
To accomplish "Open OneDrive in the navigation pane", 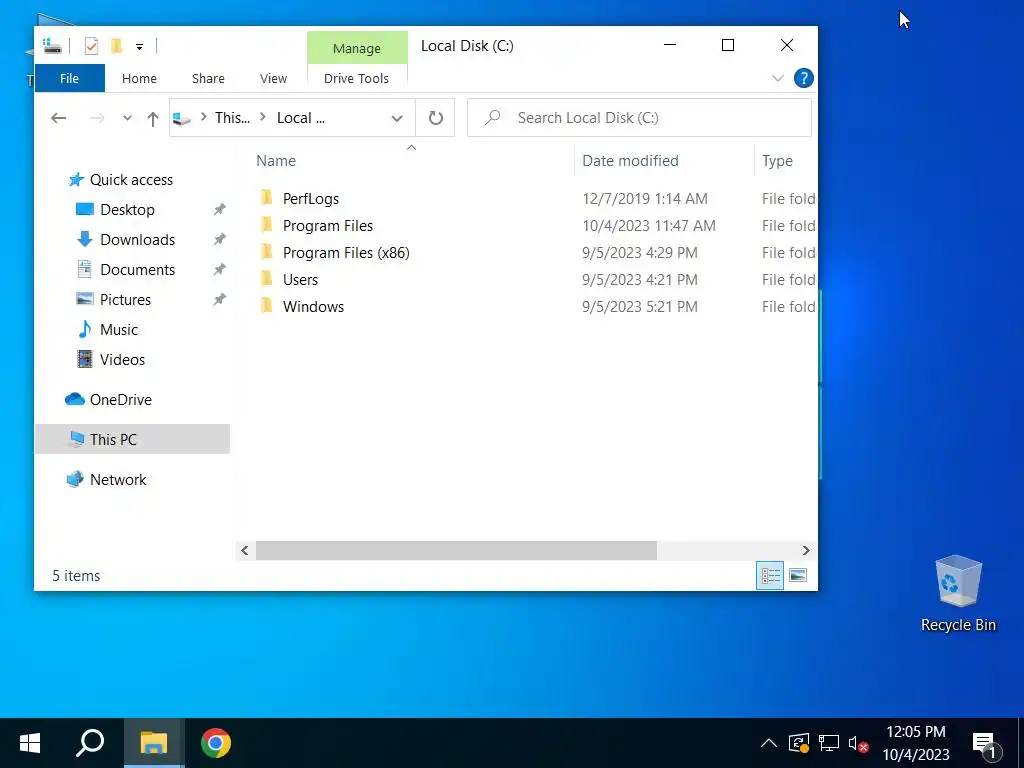I will (121, 400).
